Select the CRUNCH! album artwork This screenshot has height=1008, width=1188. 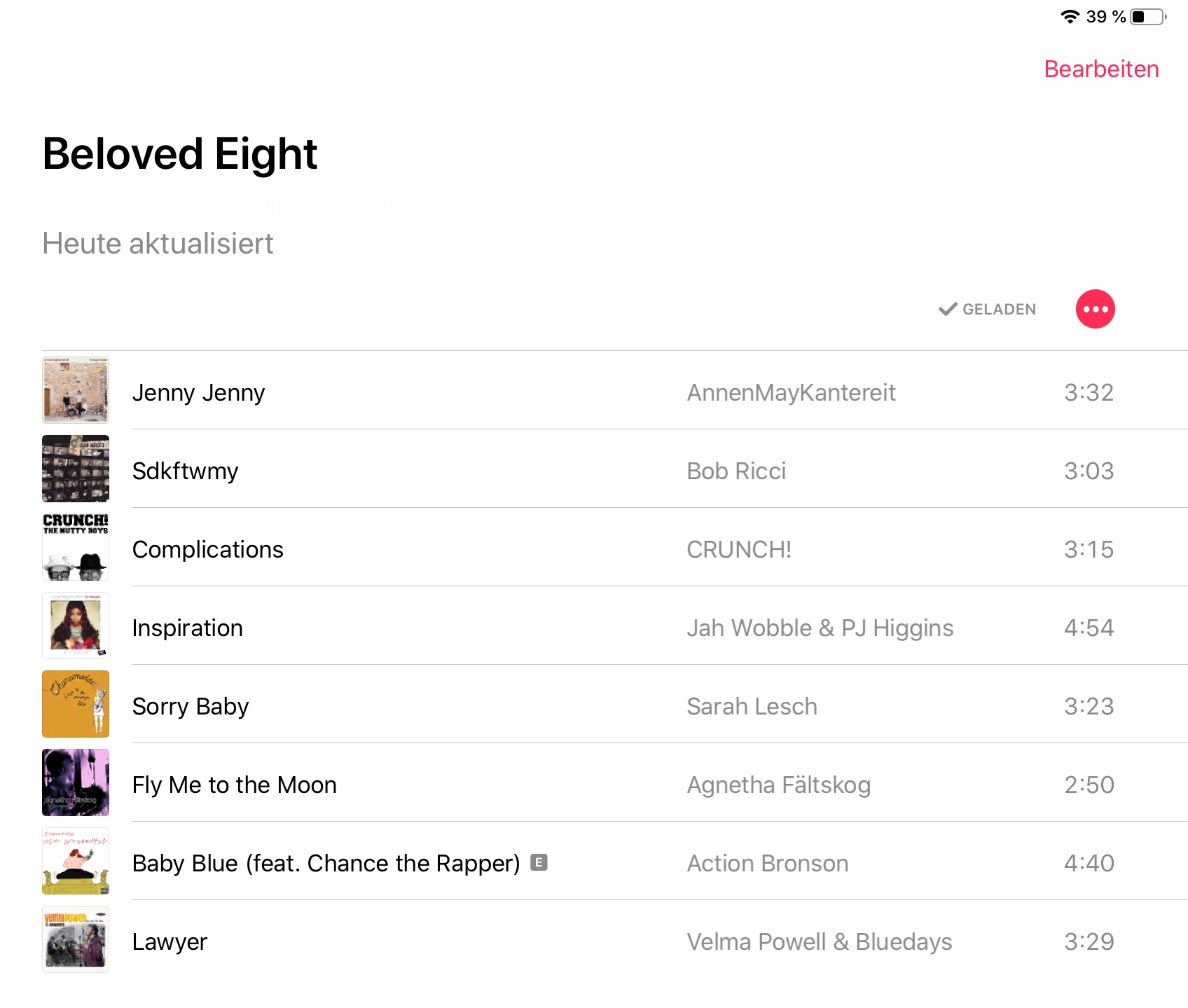click(x=76, y=547)
